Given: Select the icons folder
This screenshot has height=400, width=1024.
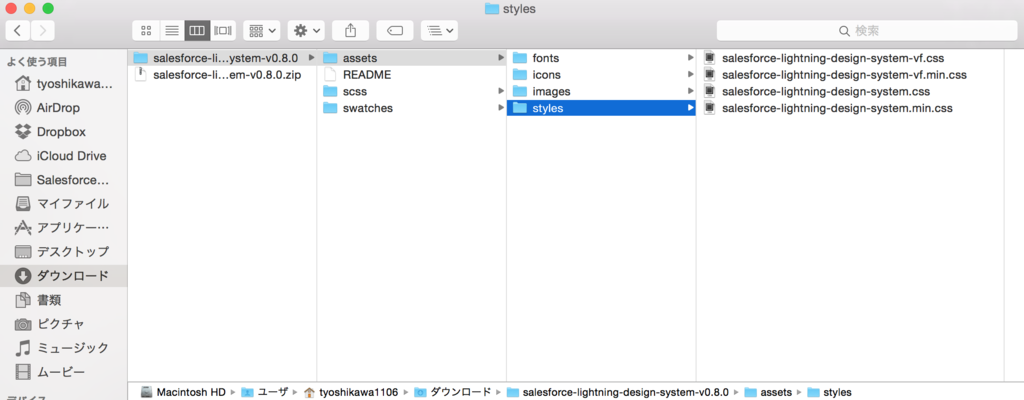Looking at the screenshot, I should click(x=601, y=75).
